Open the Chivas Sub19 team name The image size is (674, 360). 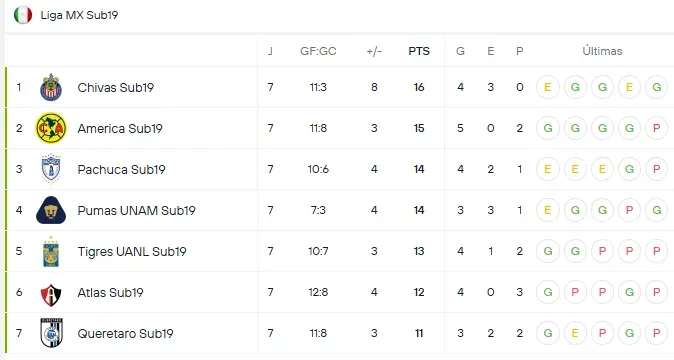pos(116,88)
